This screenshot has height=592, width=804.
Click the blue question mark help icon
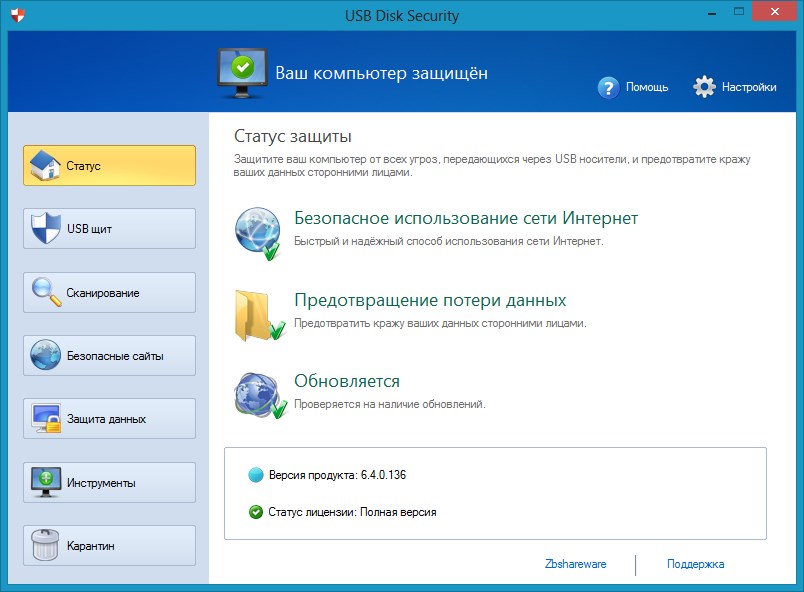pos(608,87)
